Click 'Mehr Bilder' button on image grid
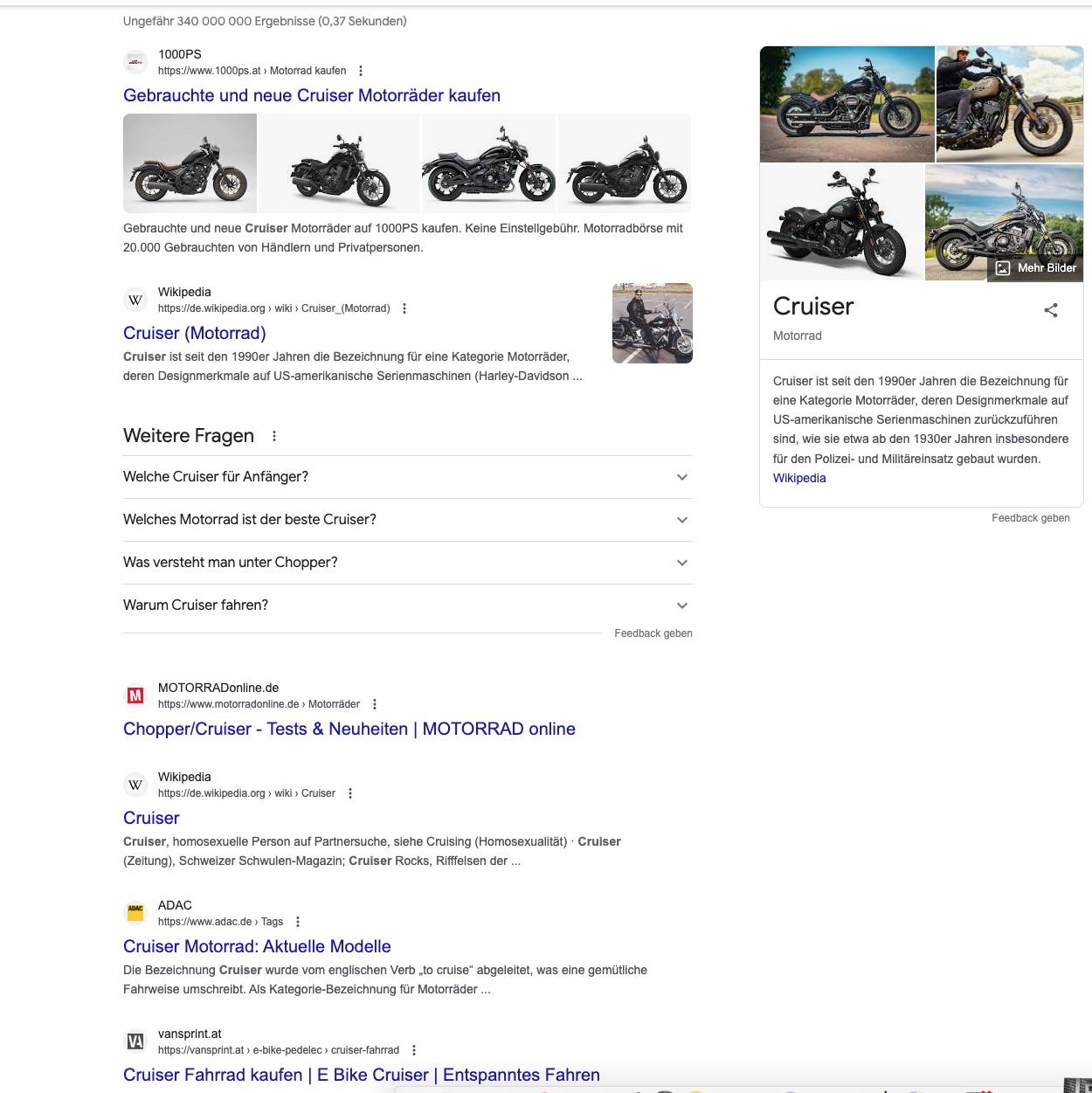This screenshot has width=1092, height=1093. (1036, 268)
